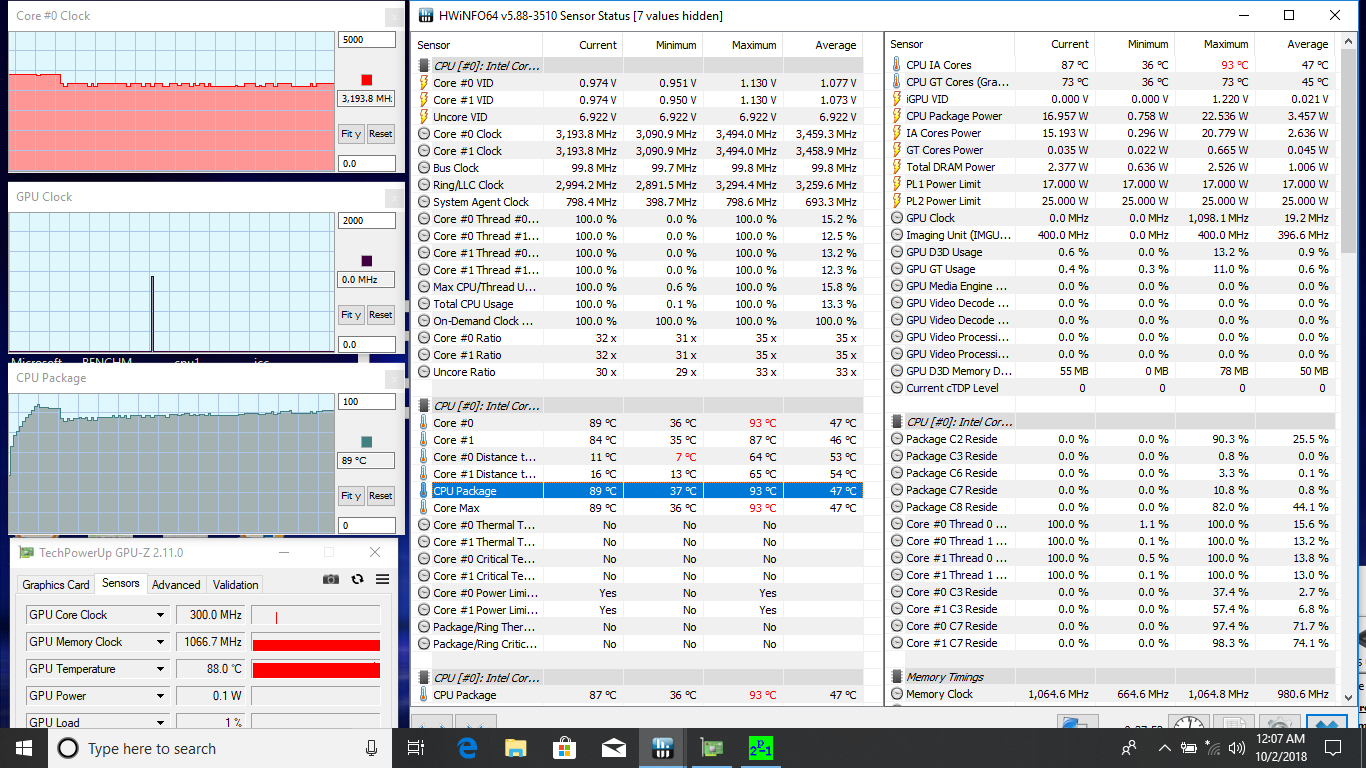Open the GPU Load dropdown

tap(160, 722)
